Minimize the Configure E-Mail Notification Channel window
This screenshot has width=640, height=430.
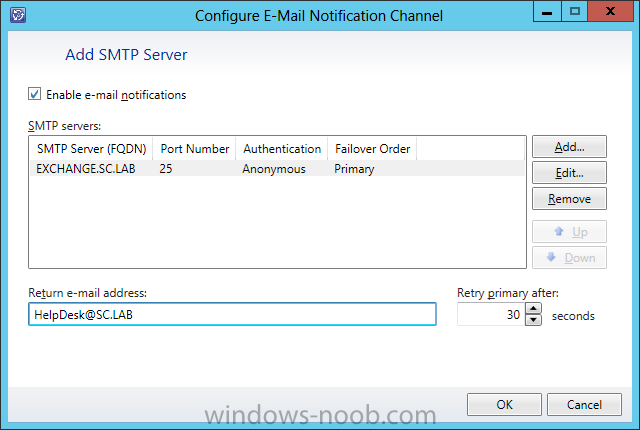coord(547,12)
